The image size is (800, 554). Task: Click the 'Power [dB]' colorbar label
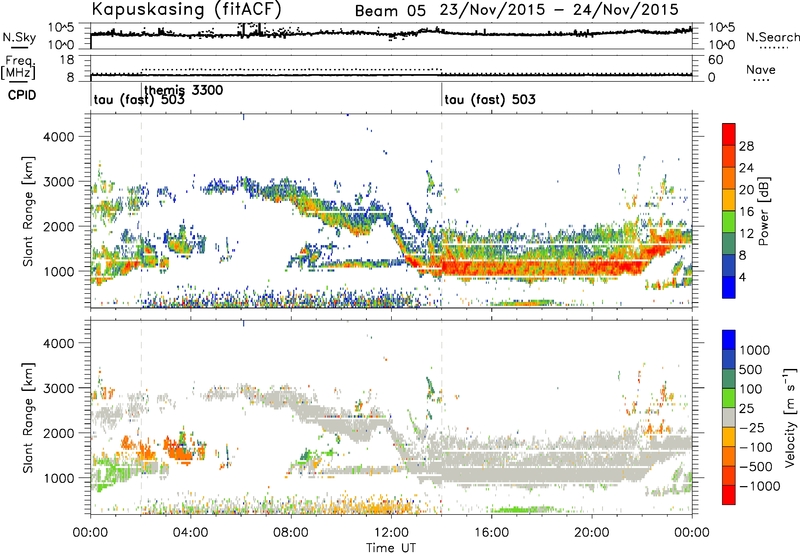tap(763, 211)
